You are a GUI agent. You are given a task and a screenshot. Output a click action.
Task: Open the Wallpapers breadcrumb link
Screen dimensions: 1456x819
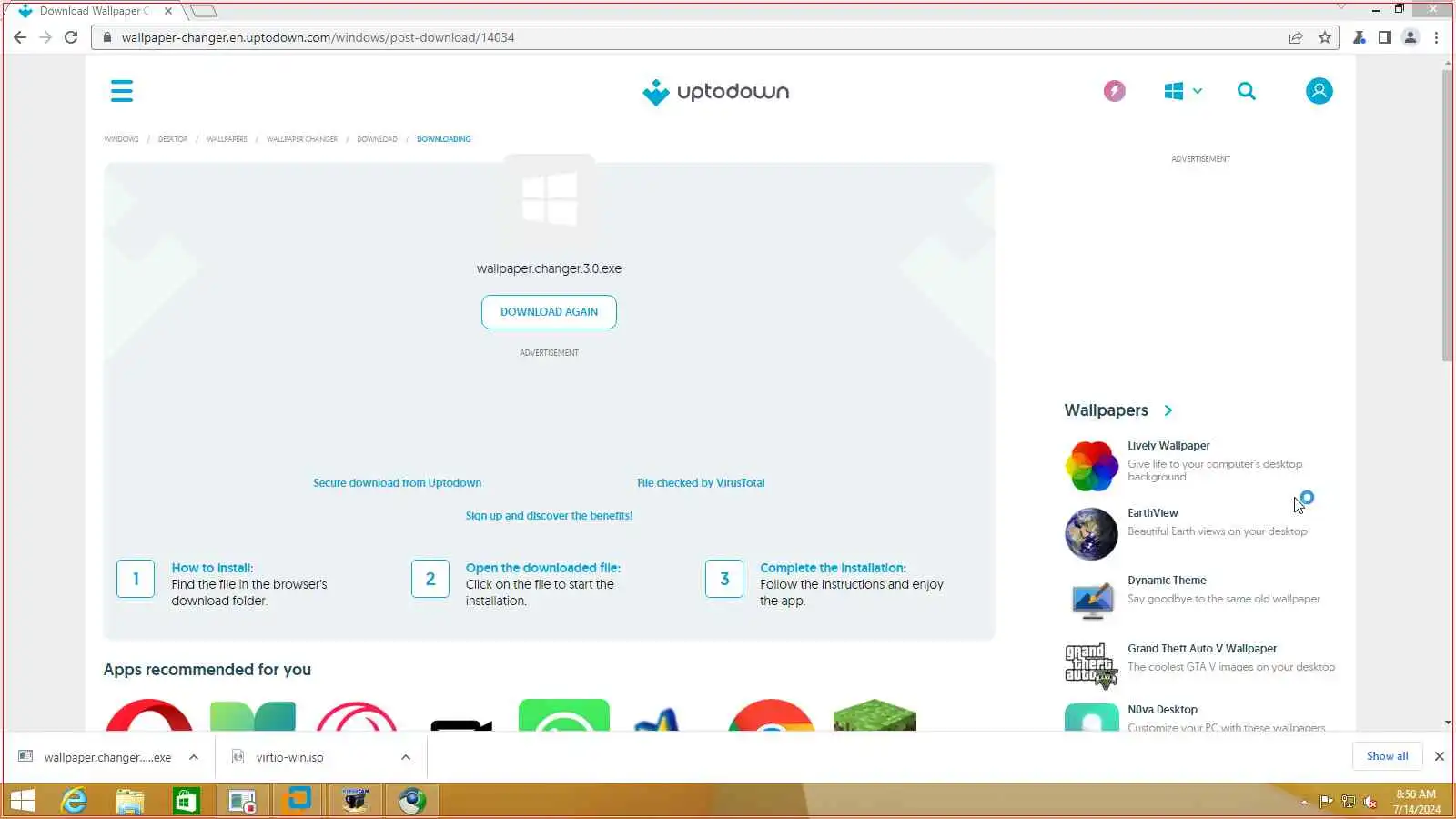(227, 139)
